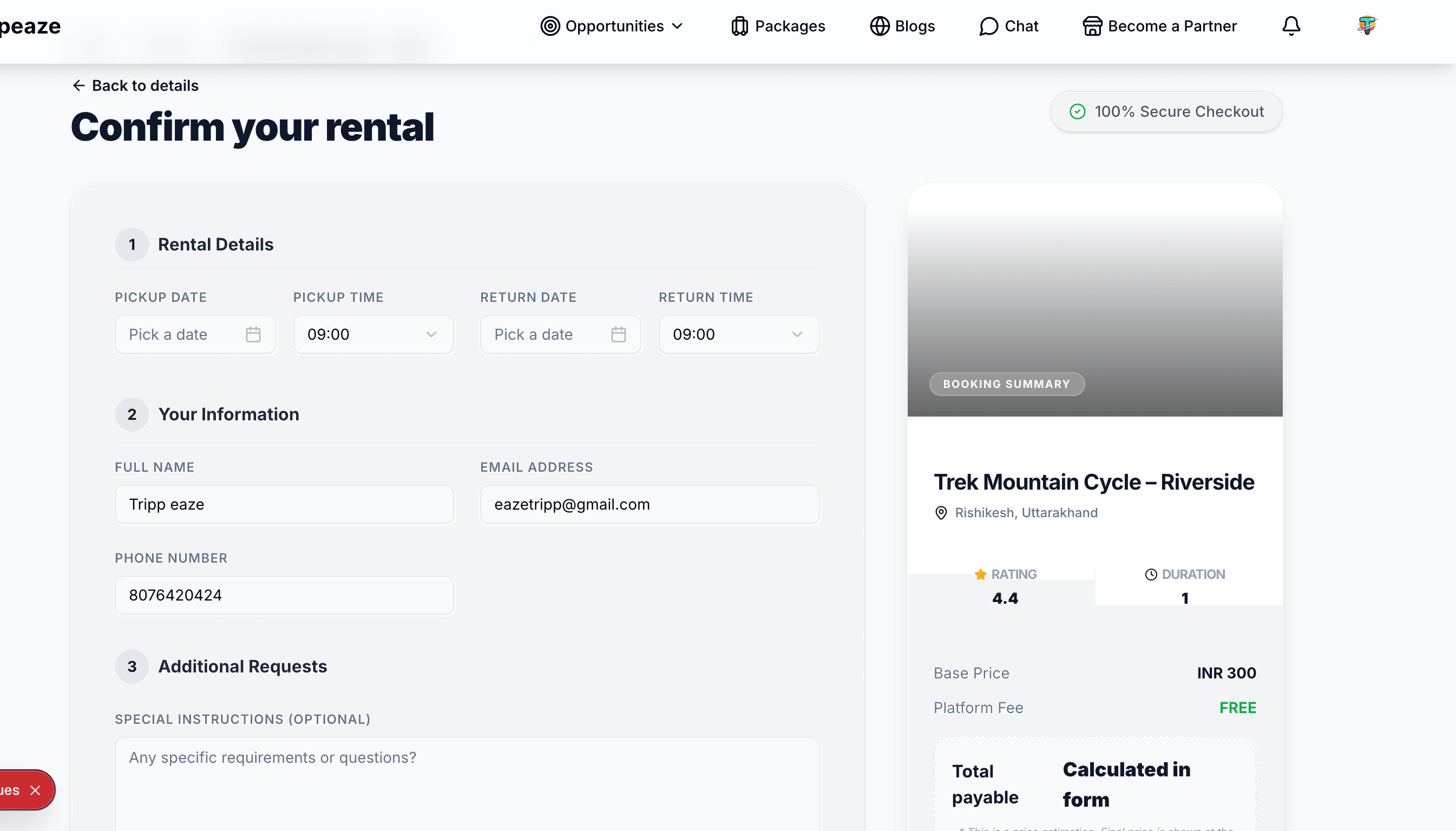Open the Return Time dropdown
The height and width of the screenshot is (831, 1456).
click(739, 334)
